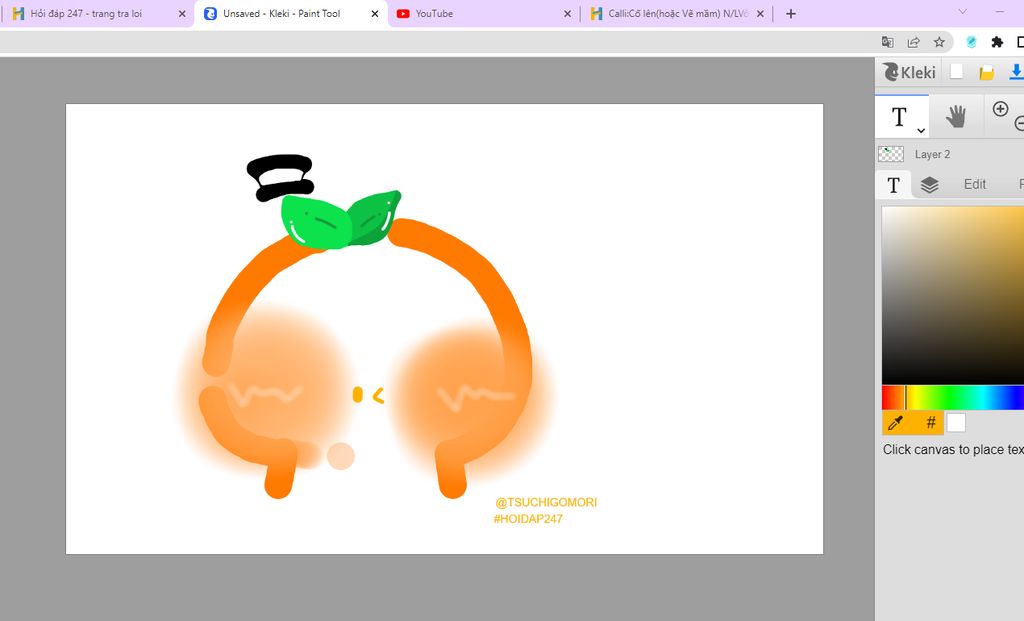Open the blue extension icon in toolbar
The height and width of the screenshot is (621, 1024).
pyautogui.click(x=971, y=42)
